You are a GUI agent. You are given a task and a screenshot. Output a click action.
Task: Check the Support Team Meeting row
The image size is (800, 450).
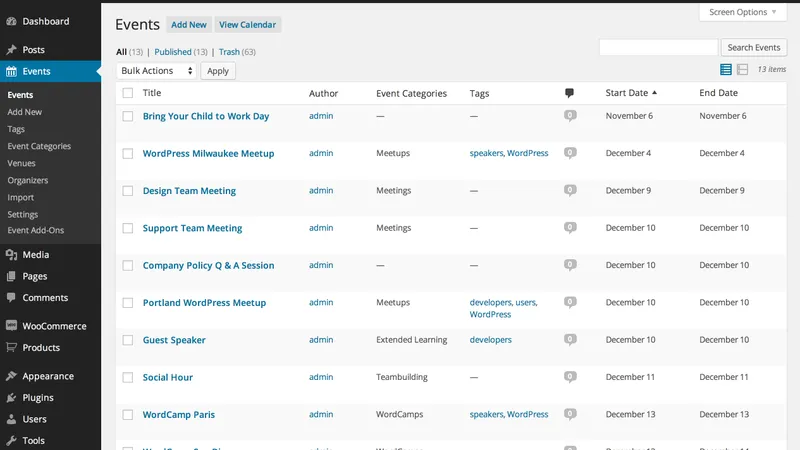coord(128,228)
